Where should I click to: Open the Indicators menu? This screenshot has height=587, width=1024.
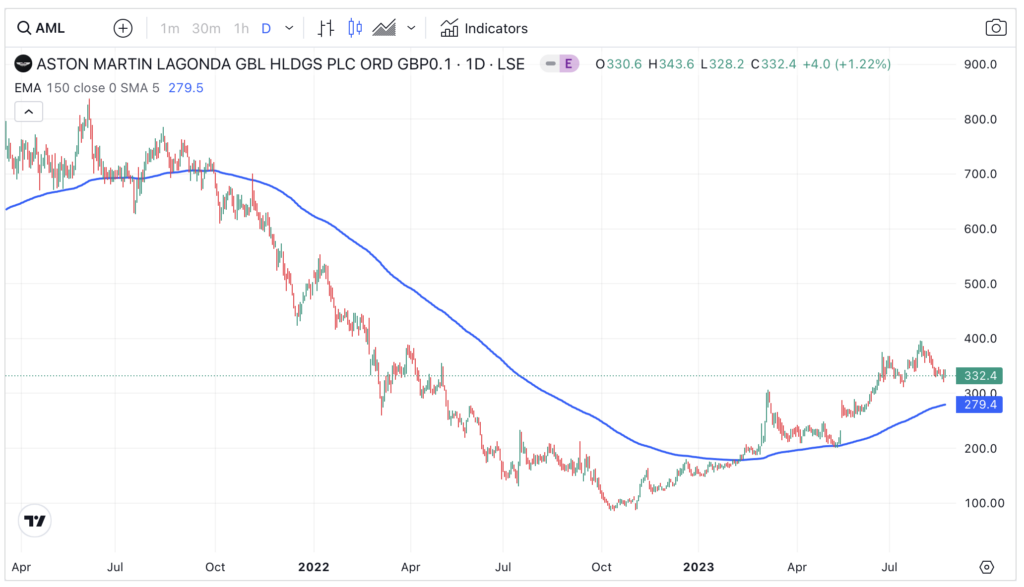tap(483, 28)
